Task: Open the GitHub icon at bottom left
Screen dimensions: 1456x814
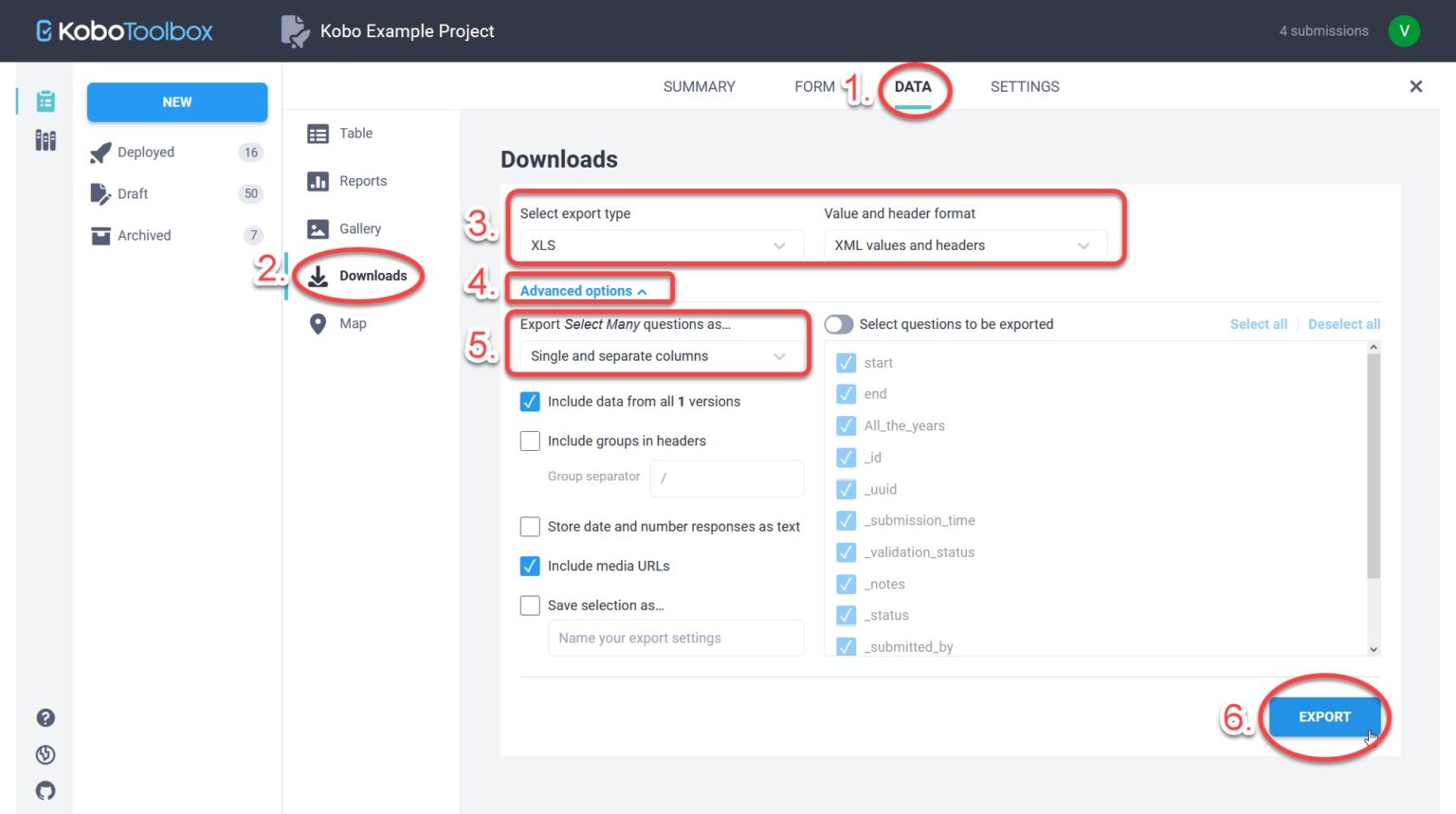Action: [45, 790]
